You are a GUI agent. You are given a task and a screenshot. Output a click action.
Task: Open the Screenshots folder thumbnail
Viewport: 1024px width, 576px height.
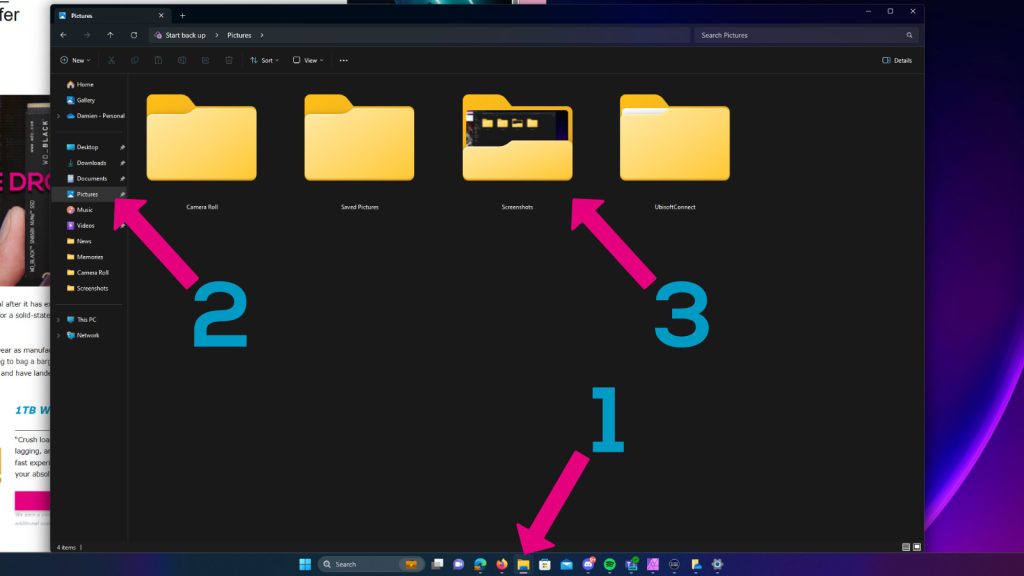click(x=517, y=140)
